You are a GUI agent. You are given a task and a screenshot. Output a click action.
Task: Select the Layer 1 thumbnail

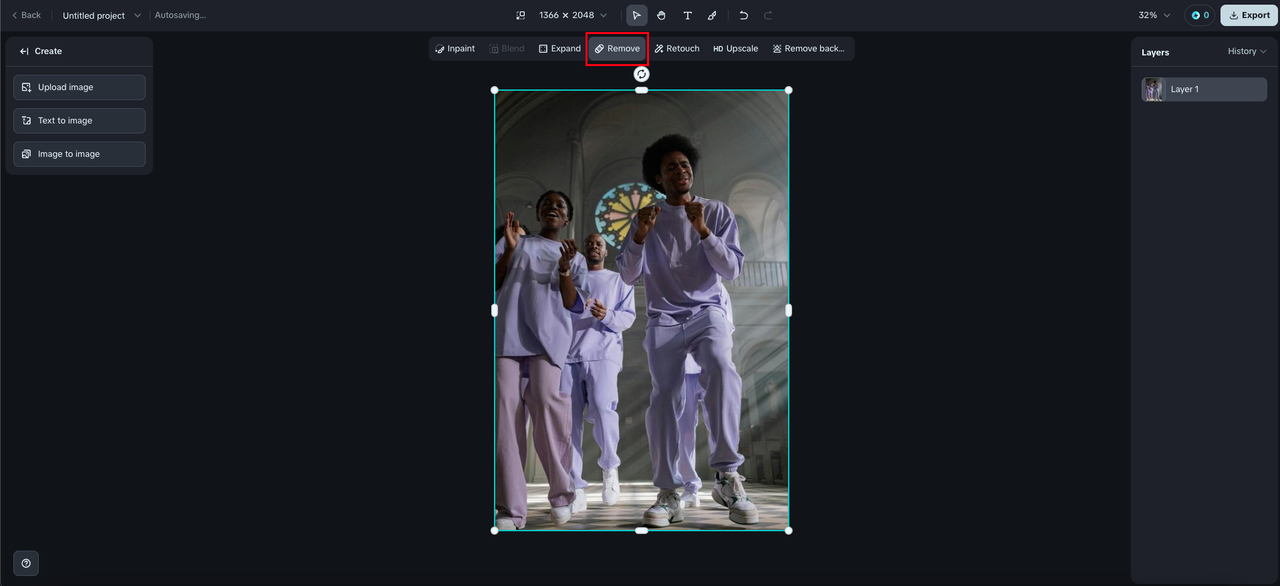click(x=1154, y=89)
